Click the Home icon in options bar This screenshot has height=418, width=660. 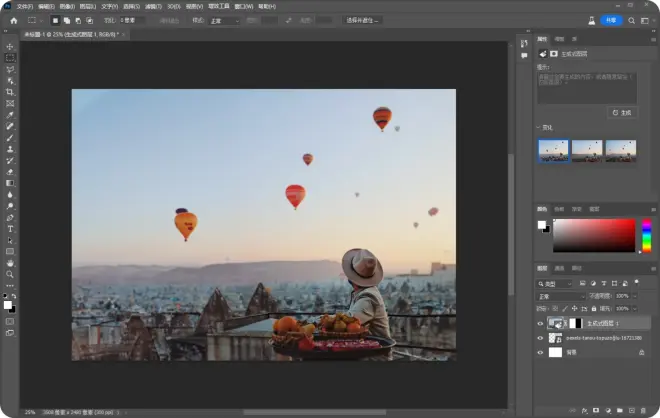click(x=14, y=21)
